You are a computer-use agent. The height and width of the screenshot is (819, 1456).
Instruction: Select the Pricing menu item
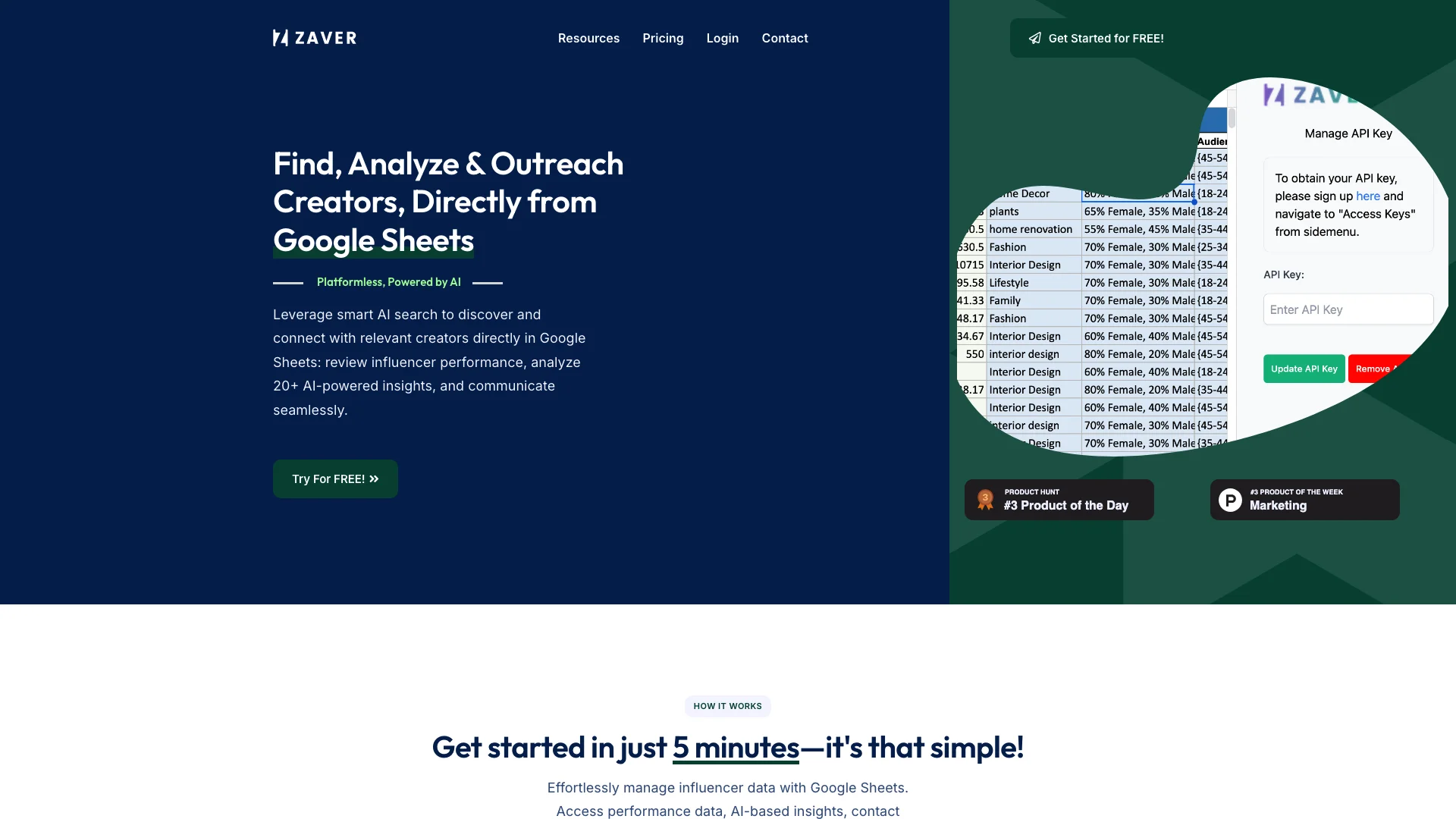coord(663,38)
